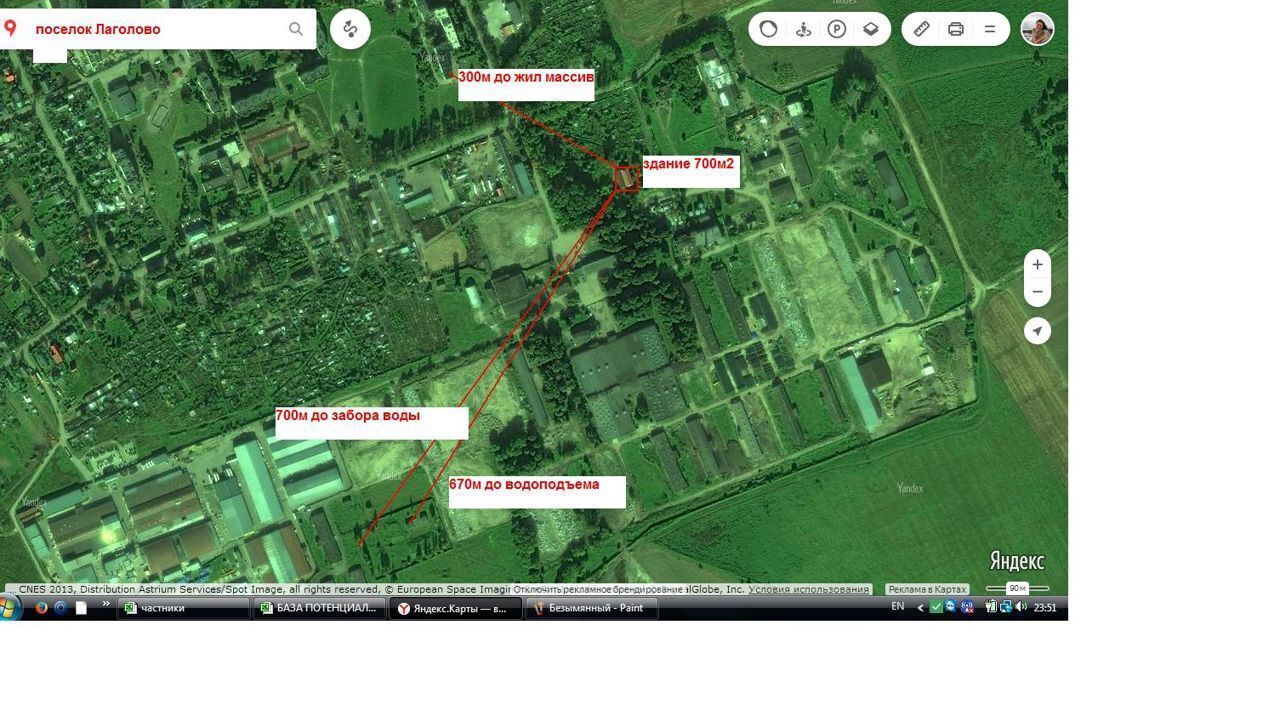Screen dimensions: 1280x724
Task: Click the EN language indicator
Action: pyautogui.click(x=898, y=607)
